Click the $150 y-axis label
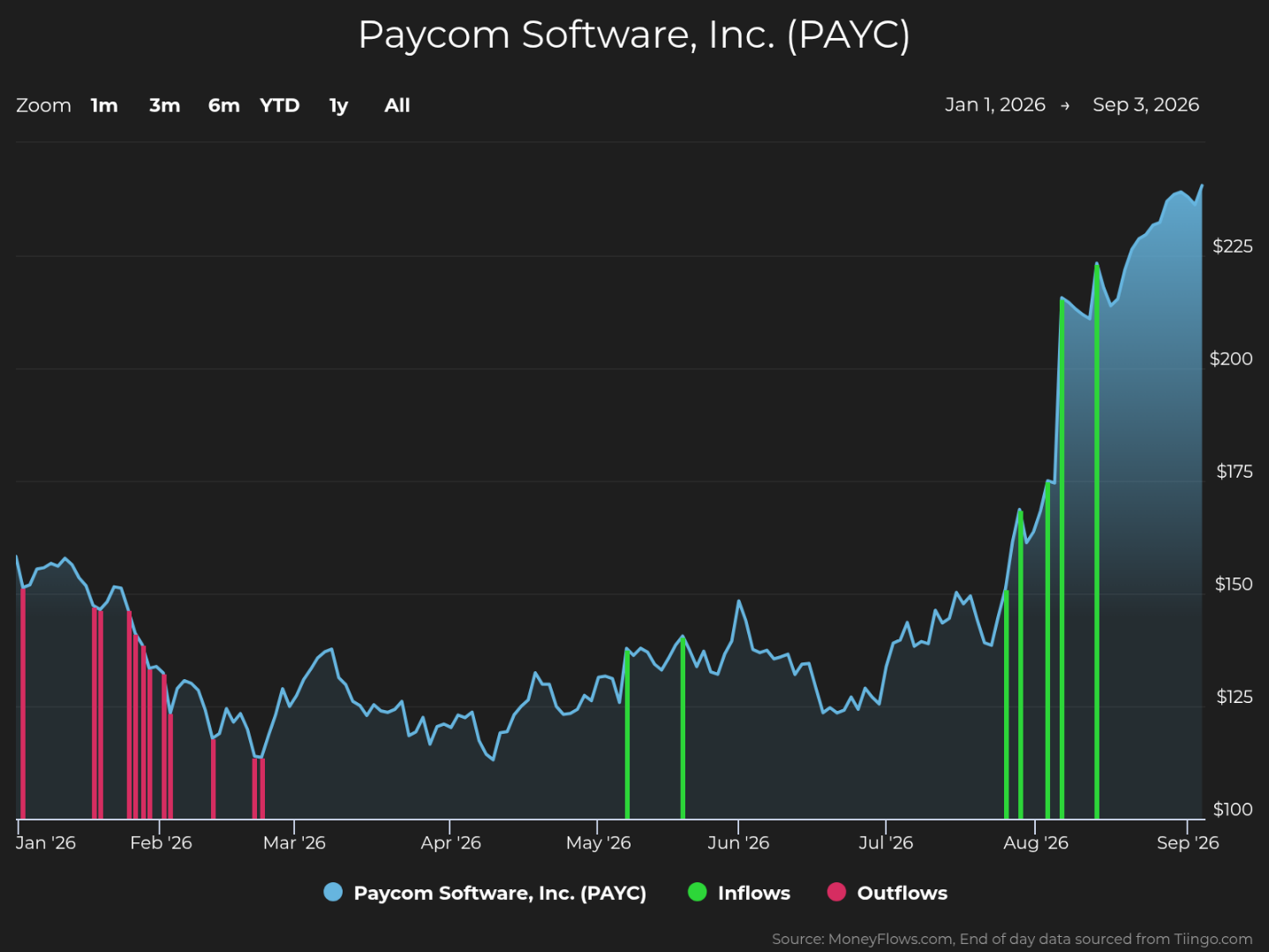The width and height of the screenshot is (1269, 952). 1234,585
